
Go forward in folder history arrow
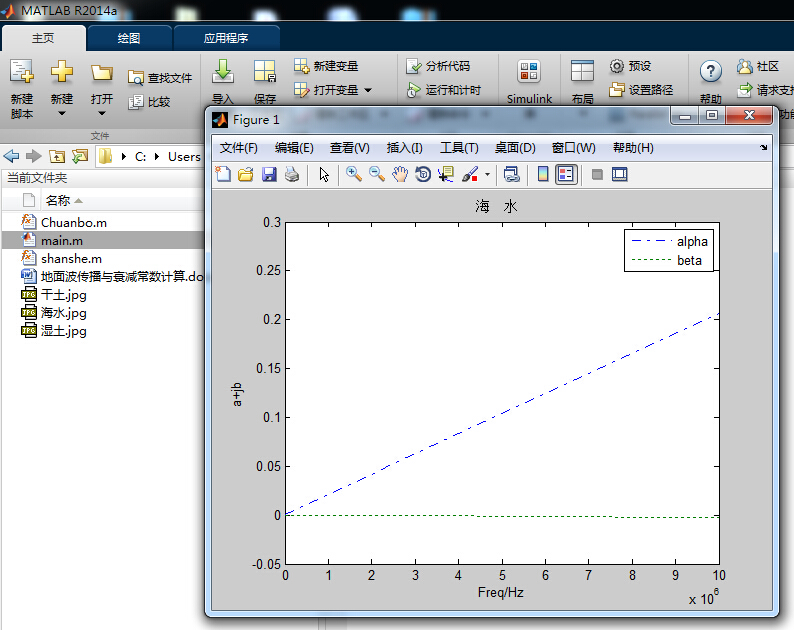point(33,156)
